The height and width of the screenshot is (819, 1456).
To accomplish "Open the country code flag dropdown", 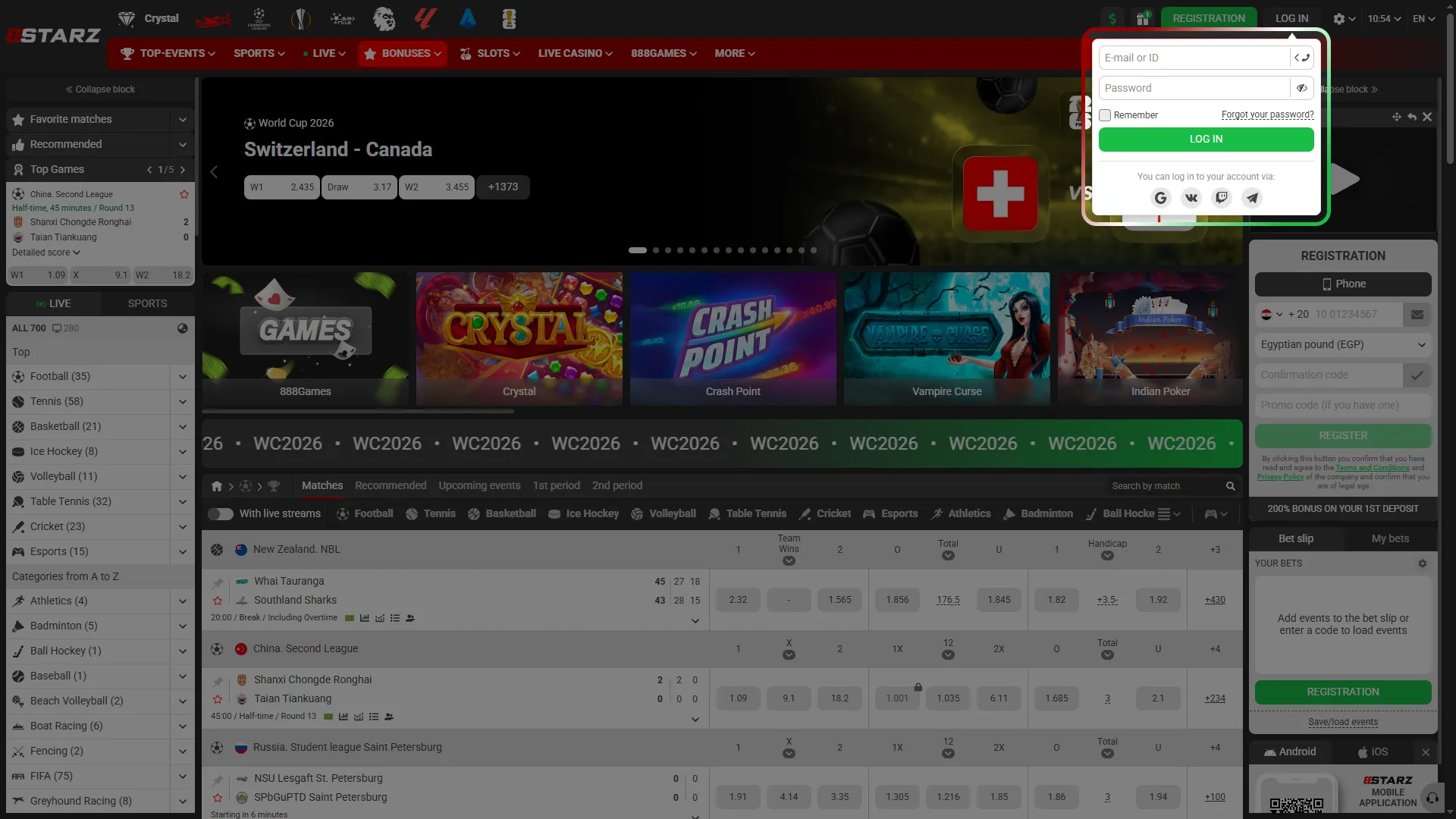I will click(1272, 315).
